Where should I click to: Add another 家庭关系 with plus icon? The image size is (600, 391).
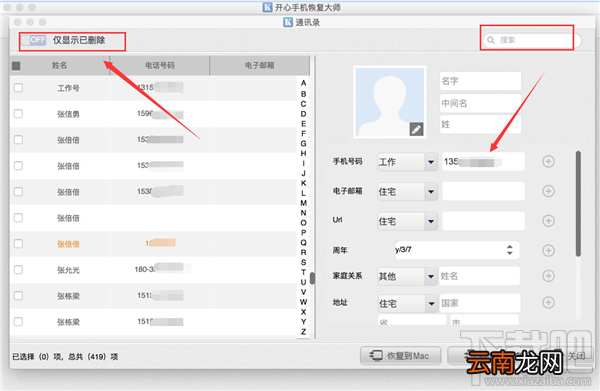tap(548, 276)
